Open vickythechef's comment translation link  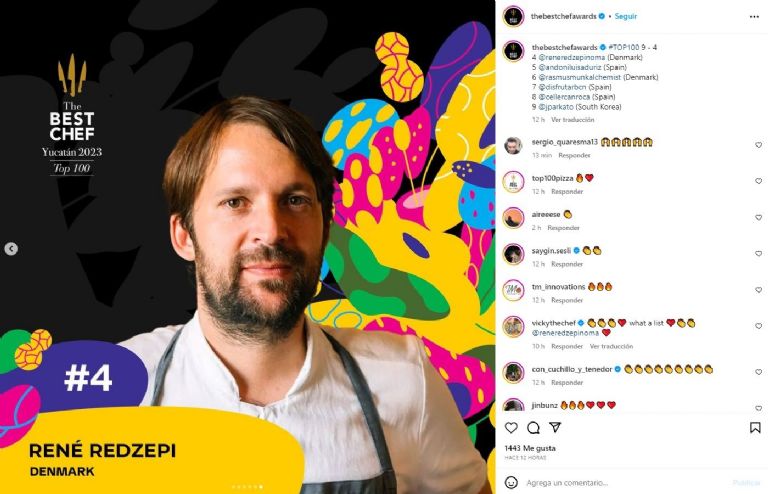tap(611, 346)
